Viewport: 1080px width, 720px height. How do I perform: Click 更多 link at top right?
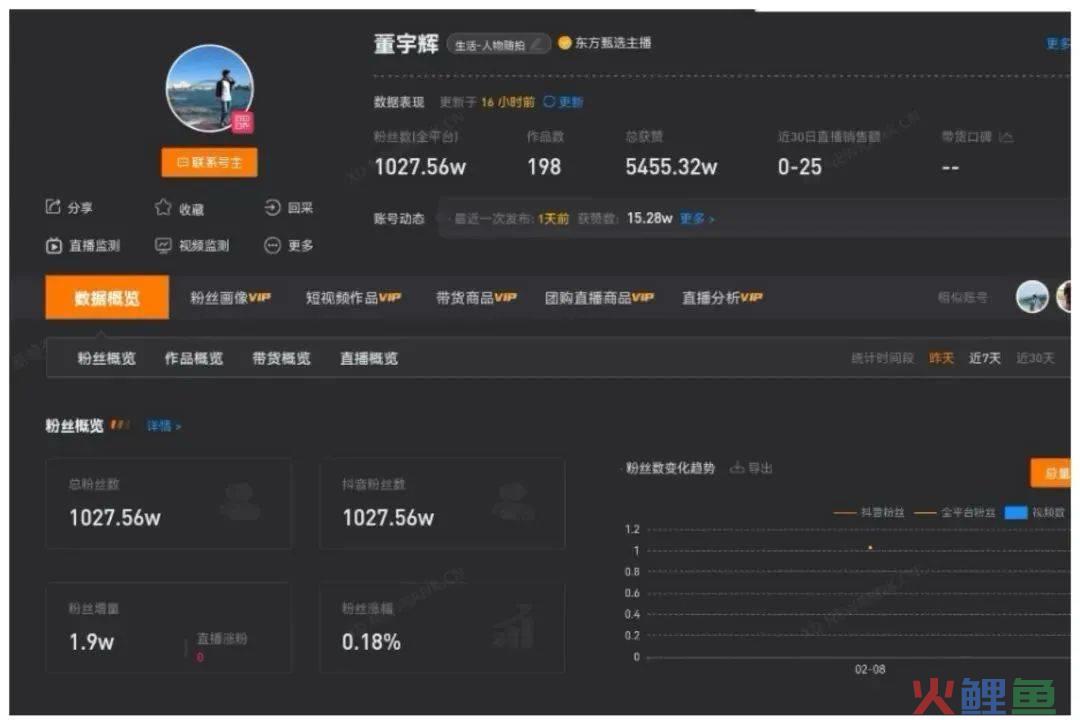coord(1058,43)
